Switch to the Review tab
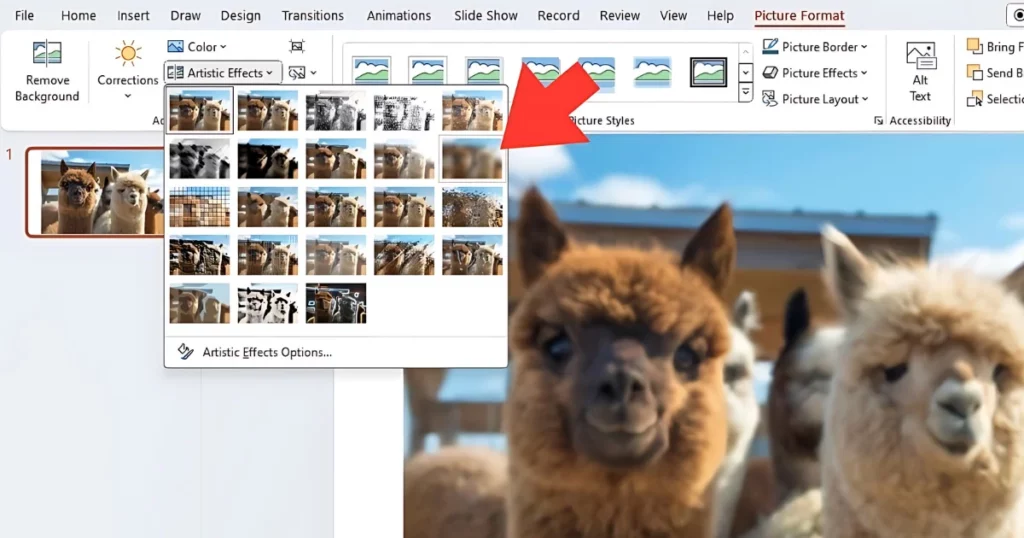This screenshot has height=538, width=1024. tap(620, 16)
